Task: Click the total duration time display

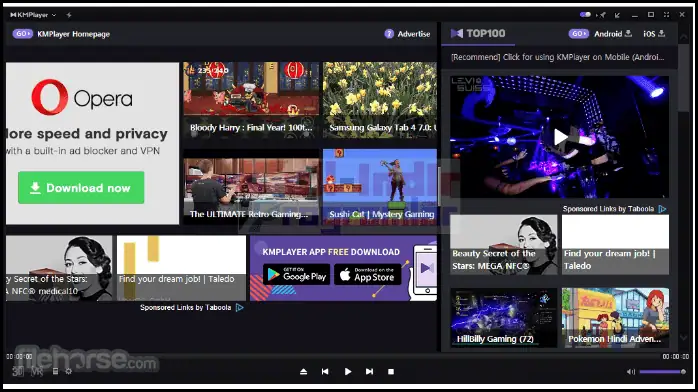Action: [x=676, y=356]
